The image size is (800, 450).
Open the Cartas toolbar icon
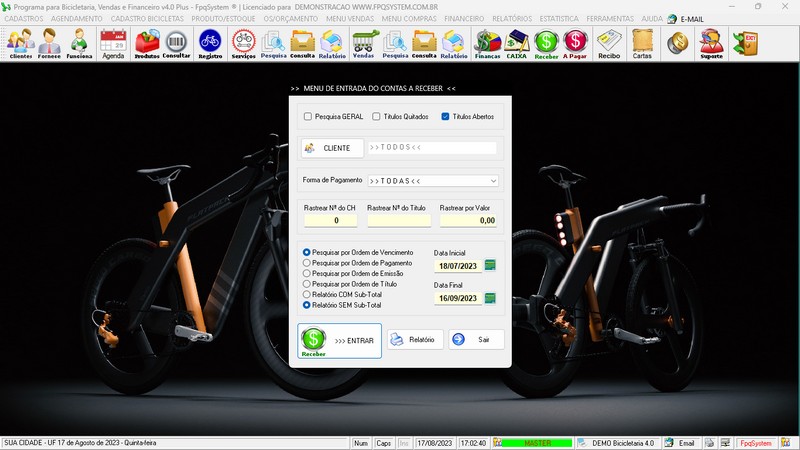pos(642,43)
